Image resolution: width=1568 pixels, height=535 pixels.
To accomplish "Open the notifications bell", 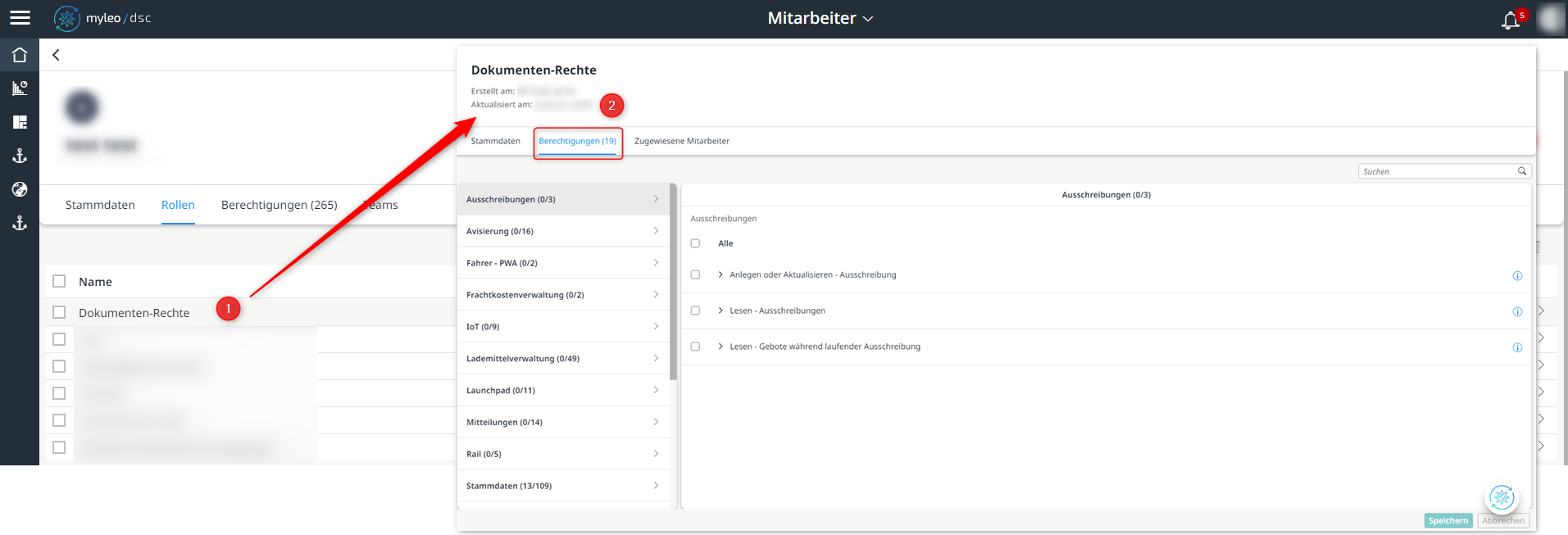I will (x=1511, y=20).
